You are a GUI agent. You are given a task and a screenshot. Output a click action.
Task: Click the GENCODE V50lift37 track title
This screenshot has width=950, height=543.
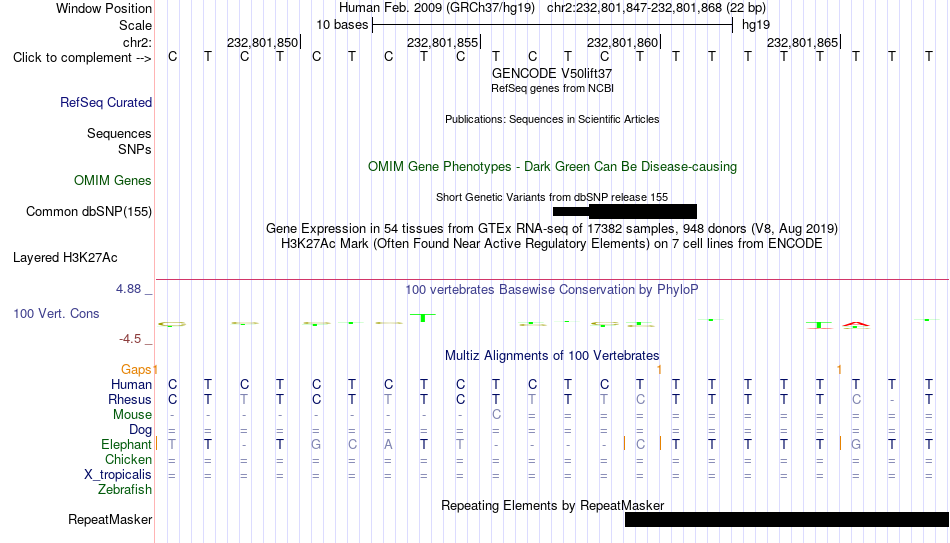552,73
